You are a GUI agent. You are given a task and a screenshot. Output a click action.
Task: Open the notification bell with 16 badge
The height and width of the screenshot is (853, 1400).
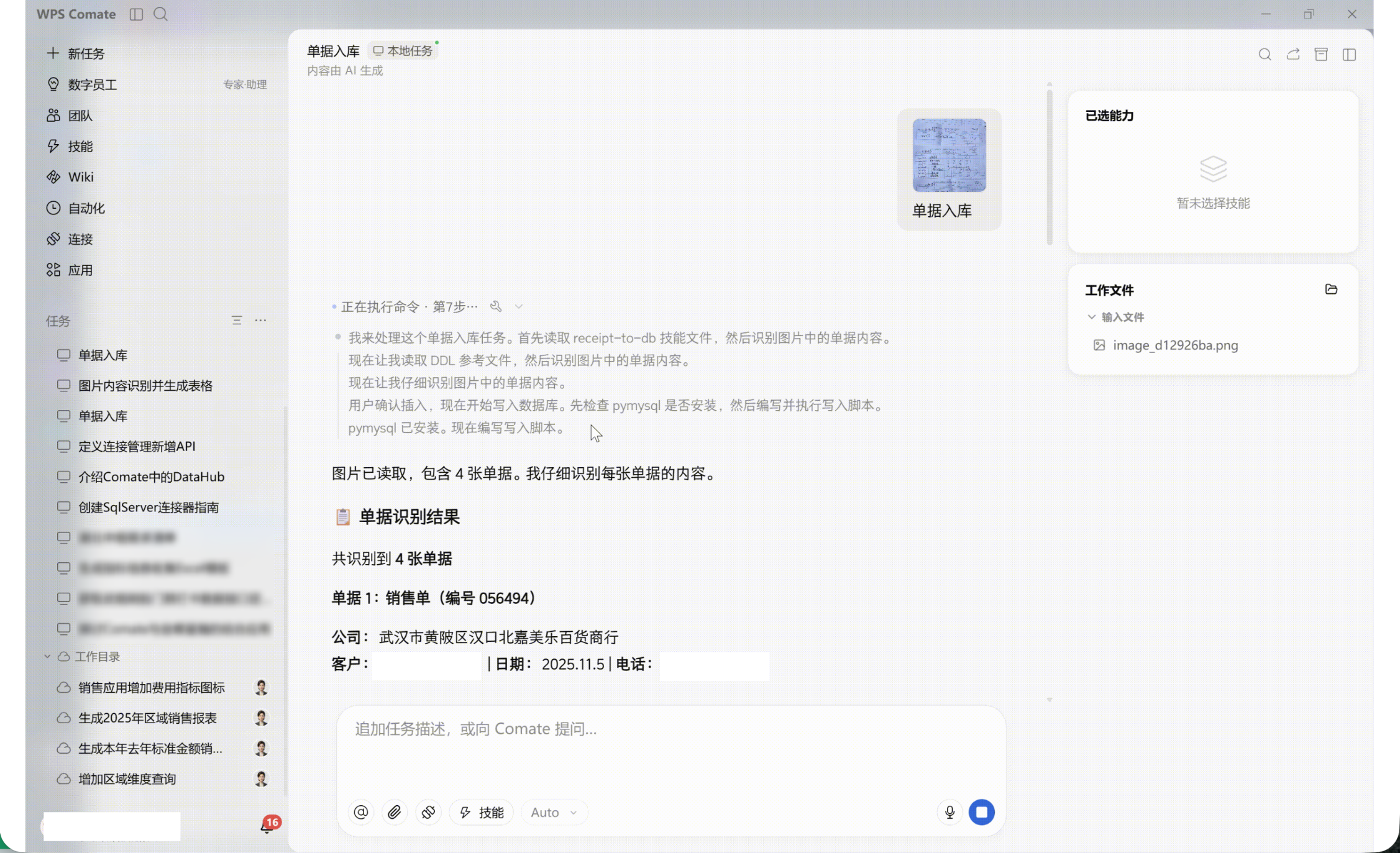pos(267,826)
